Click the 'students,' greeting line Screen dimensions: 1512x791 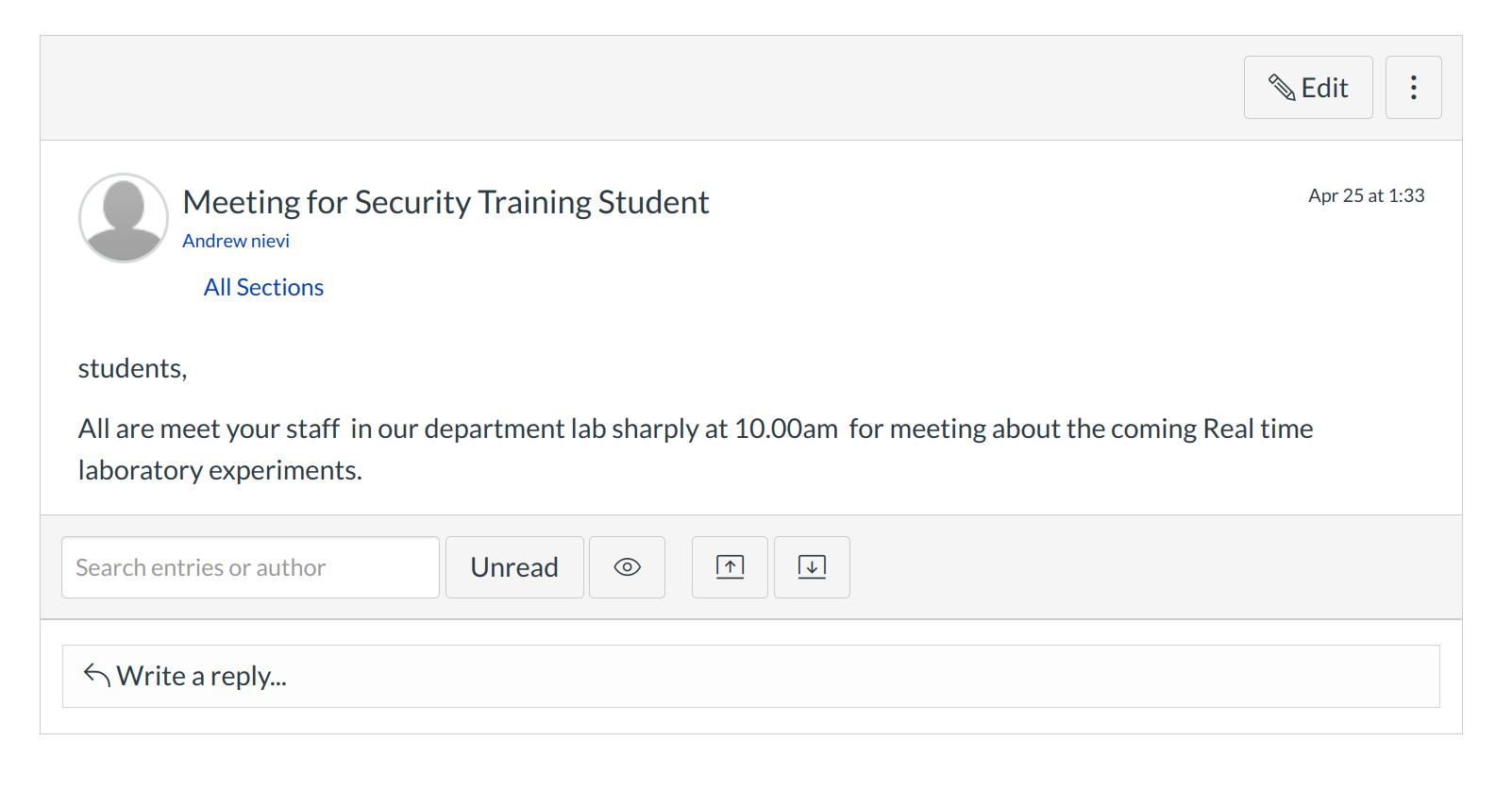tap(132, 368)
